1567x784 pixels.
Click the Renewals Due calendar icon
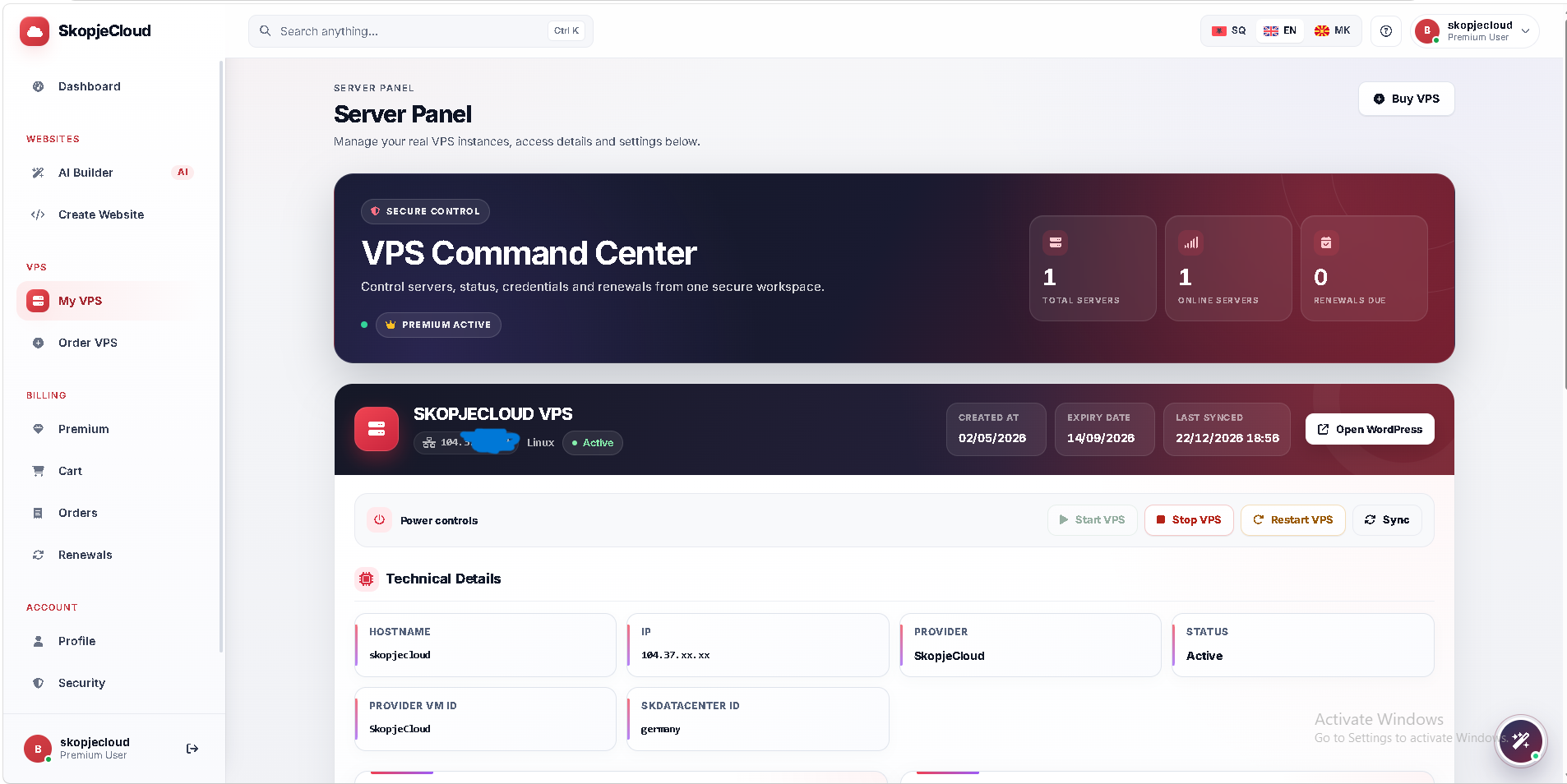point(1326,242)
